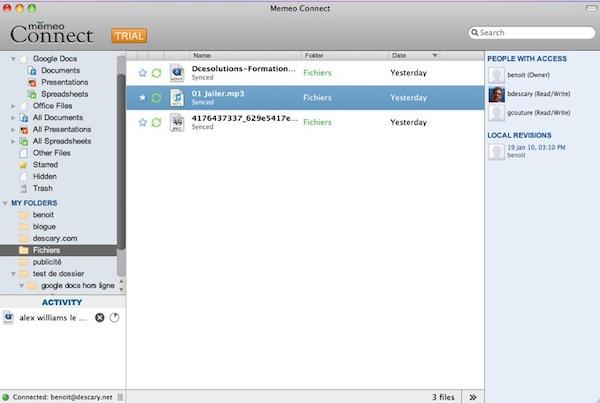Click sidebar scroll down arrow
Screen dimensions: 600x403
click(121, 289)
